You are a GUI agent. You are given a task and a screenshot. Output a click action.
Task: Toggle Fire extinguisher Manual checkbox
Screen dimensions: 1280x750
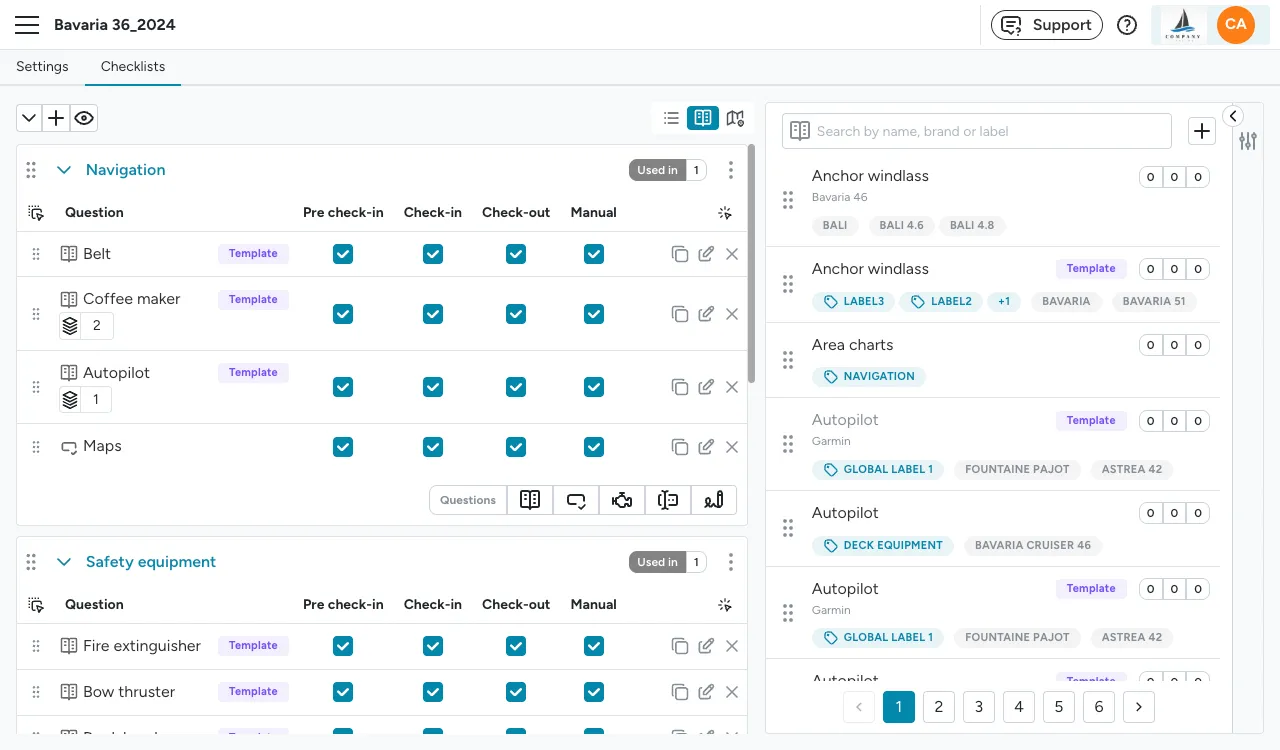(594, 646)
